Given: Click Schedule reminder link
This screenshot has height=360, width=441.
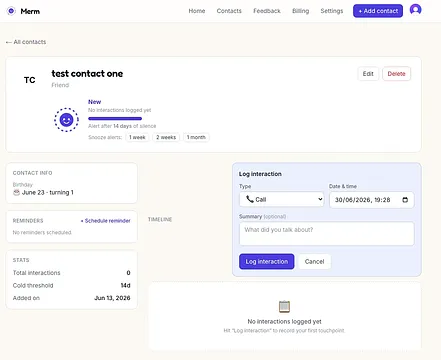Looking at the screenshot, I should click(x=105, y=221).
